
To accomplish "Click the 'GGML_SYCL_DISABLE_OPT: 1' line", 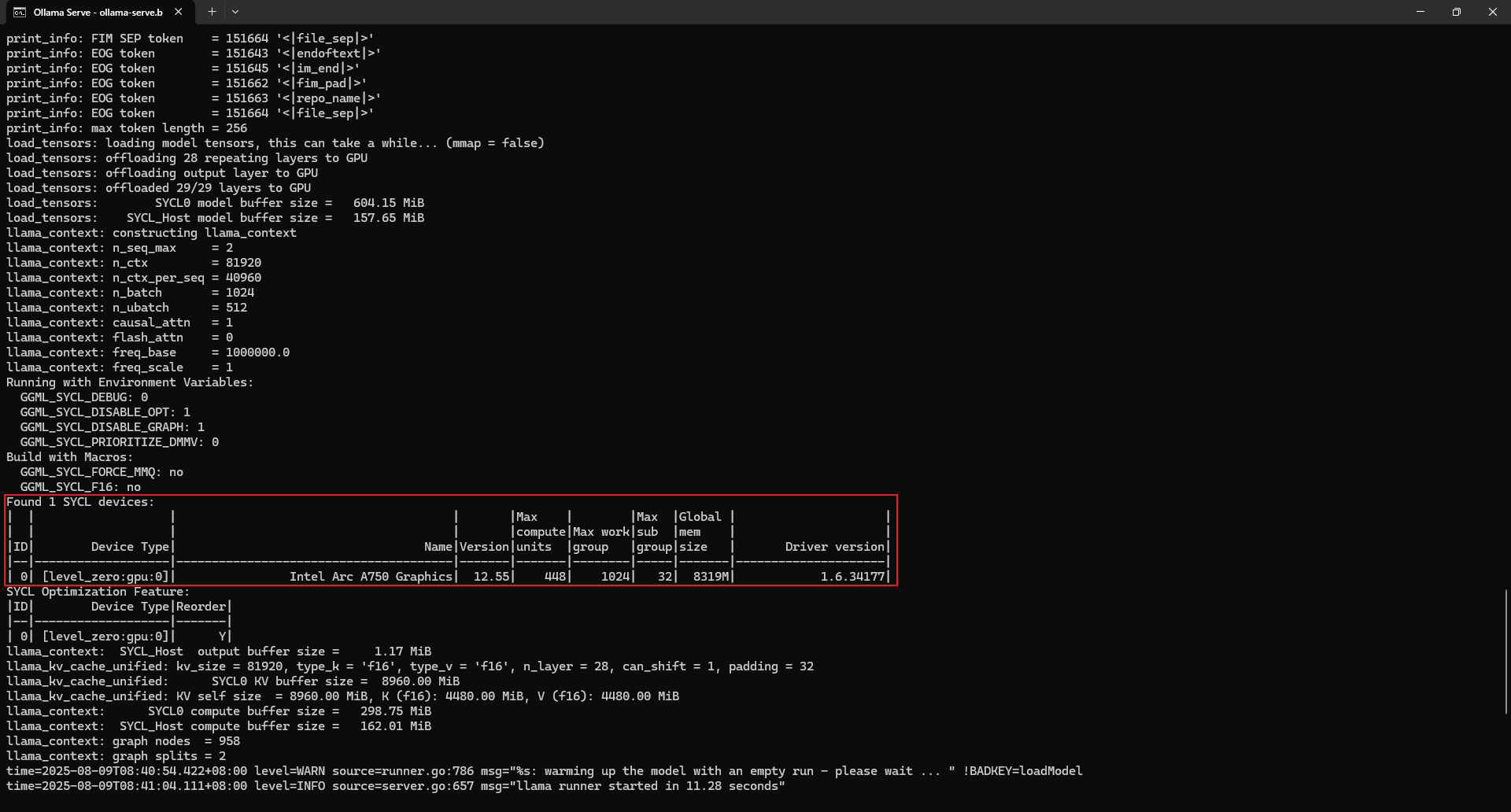I will pos(105,412).
